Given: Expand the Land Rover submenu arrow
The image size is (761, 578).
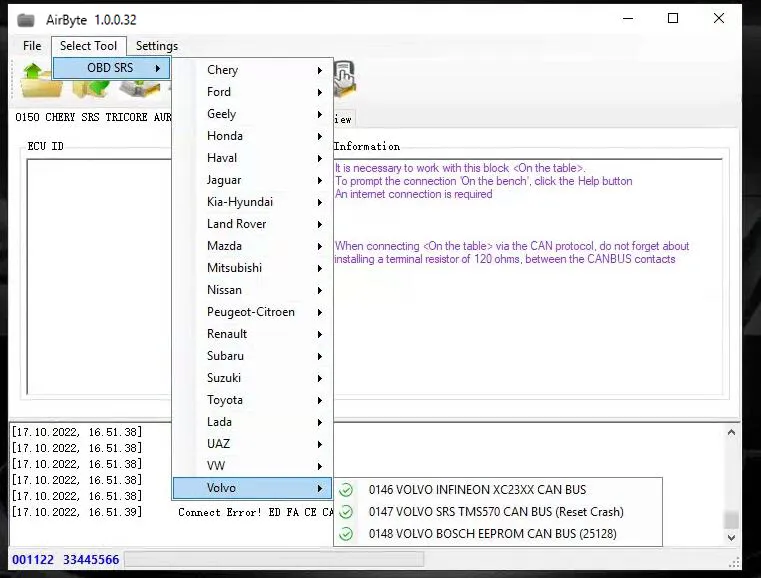Looking at the screenshot, I should point(320,224).
